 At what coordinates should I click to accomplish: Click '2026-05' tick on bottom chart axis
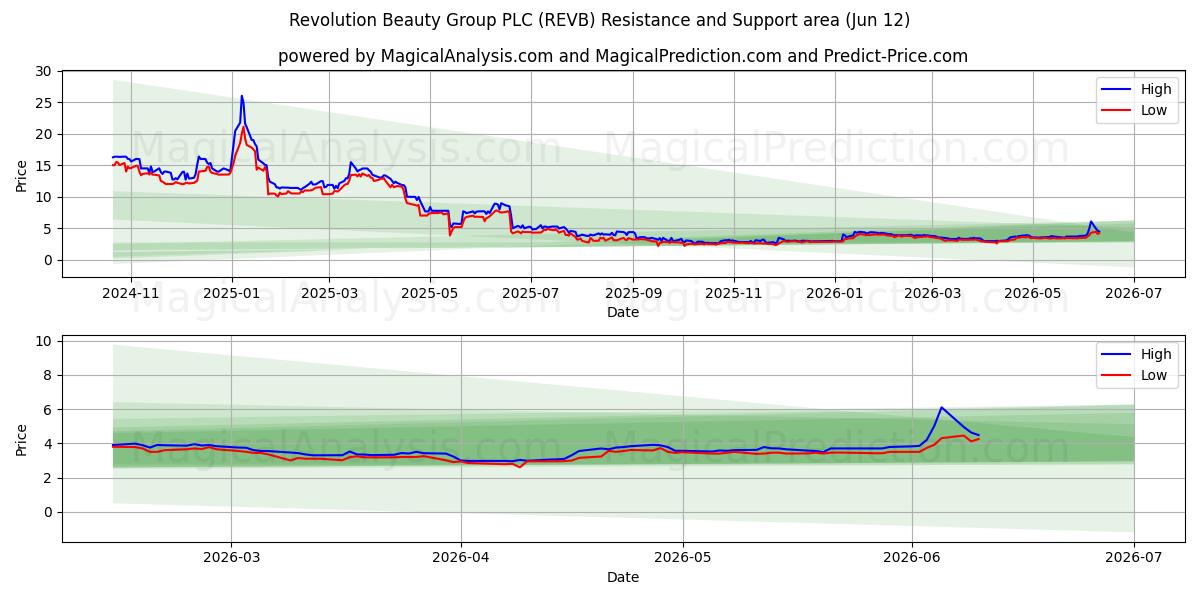tap(683, 558)
